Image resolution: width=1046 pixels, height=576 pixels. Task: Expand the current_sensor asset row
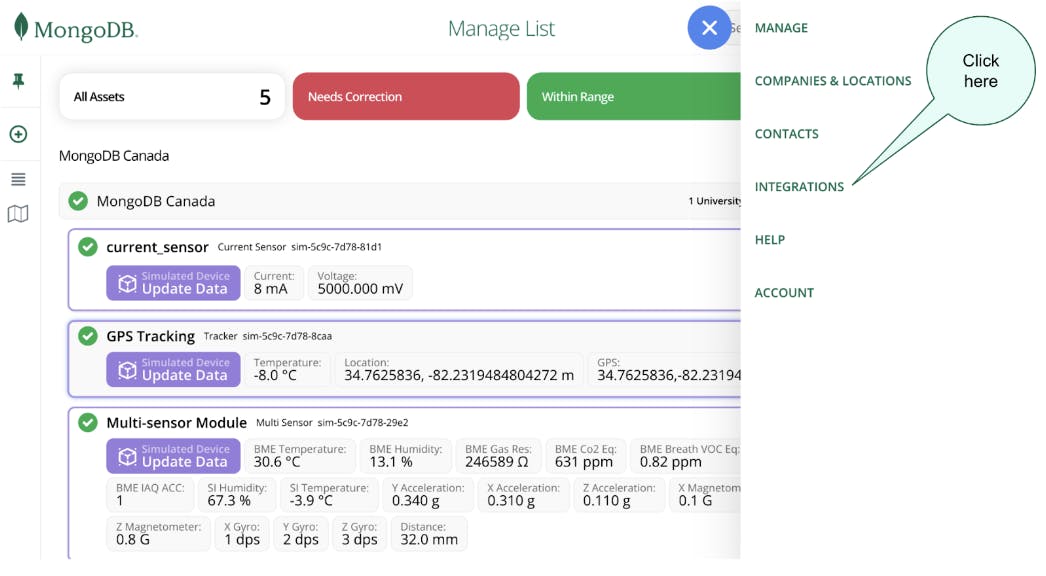tap(157, 247)
